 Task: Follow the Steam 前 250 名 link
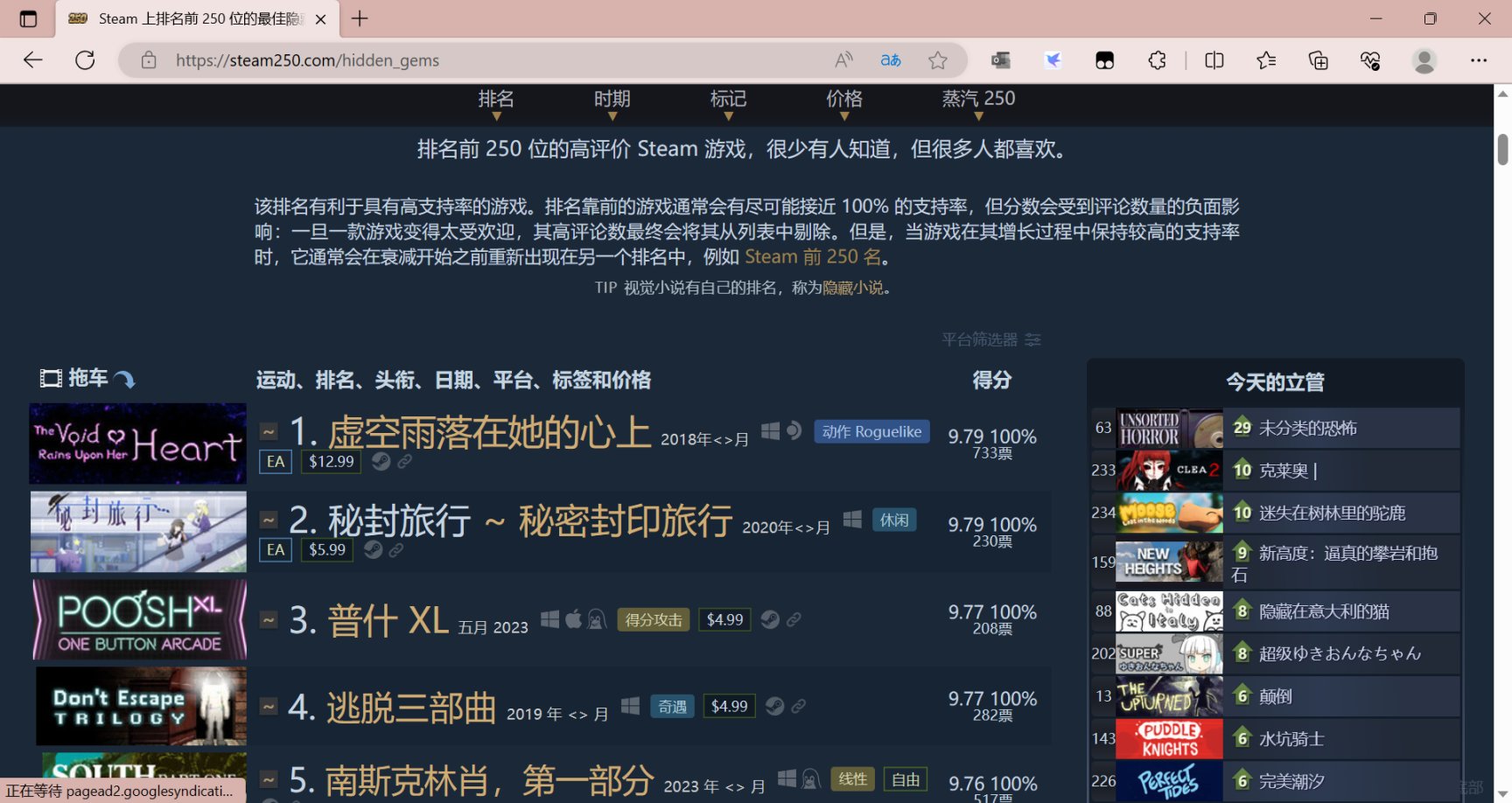tap(813, 256)
